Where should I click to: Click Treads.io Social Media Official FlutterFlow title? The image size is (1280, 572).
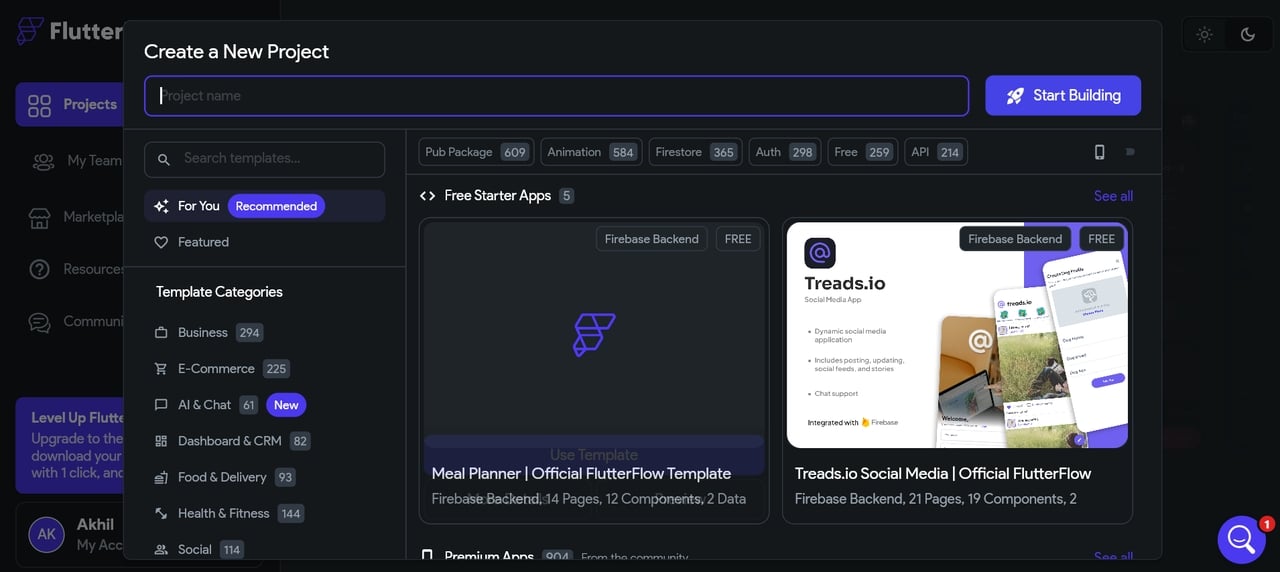click(943, 474)
